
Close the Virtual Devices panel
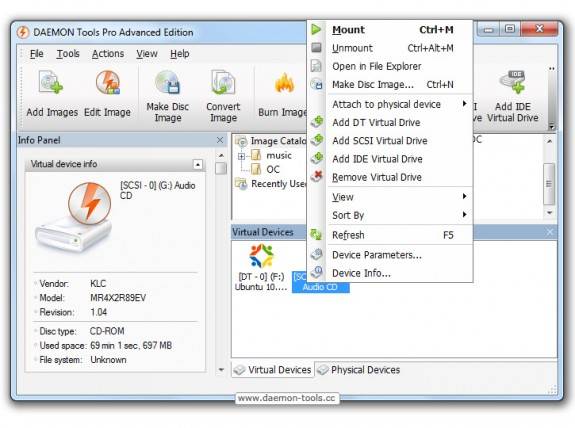point(550,232)
